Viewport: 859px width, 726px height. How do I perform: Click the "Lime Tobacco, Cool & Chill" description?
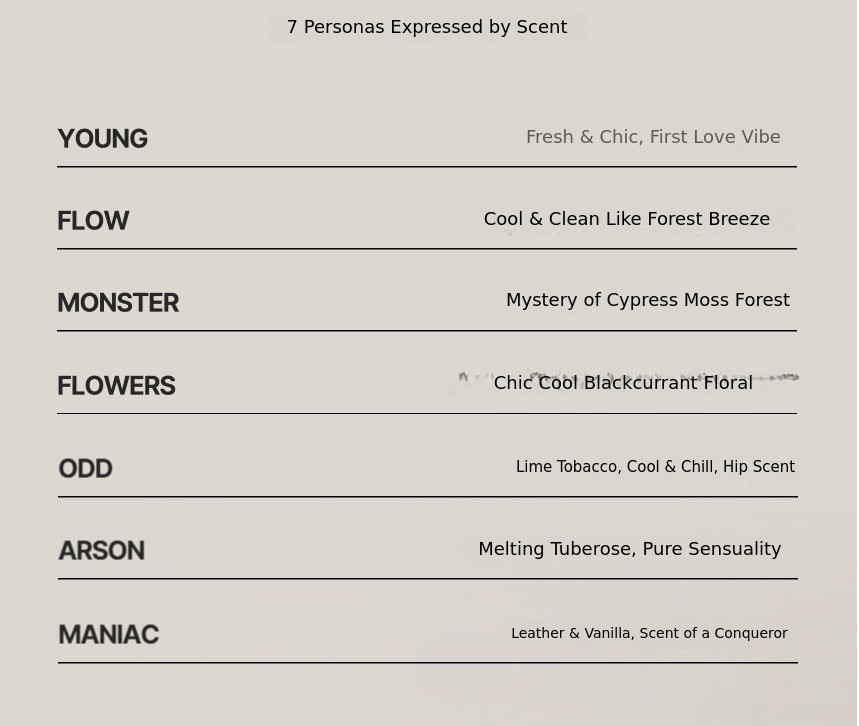[655, 467]
